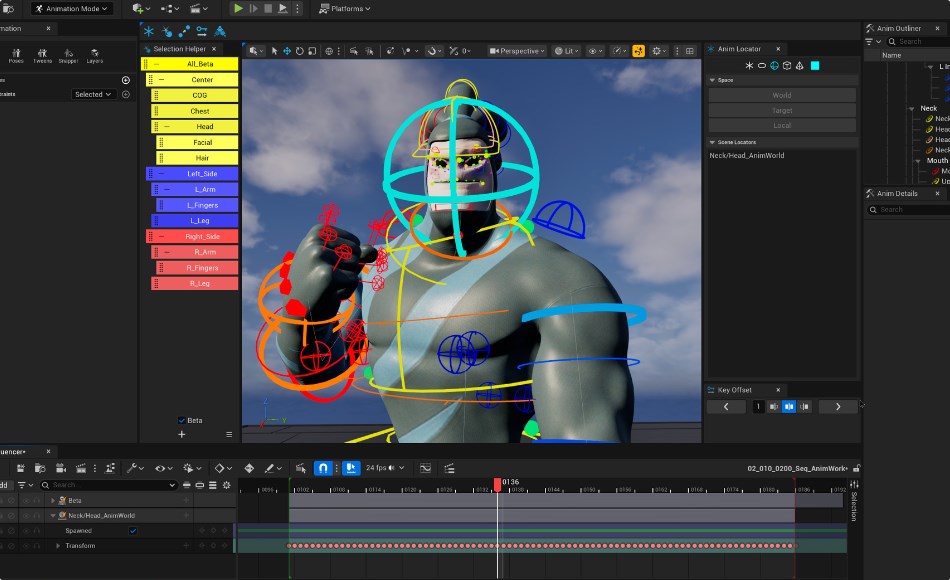The width and height of the screenshot is (950, 580).
Task: Uncheck the Spawned checkbox in Sequencer
Action: 133,531
